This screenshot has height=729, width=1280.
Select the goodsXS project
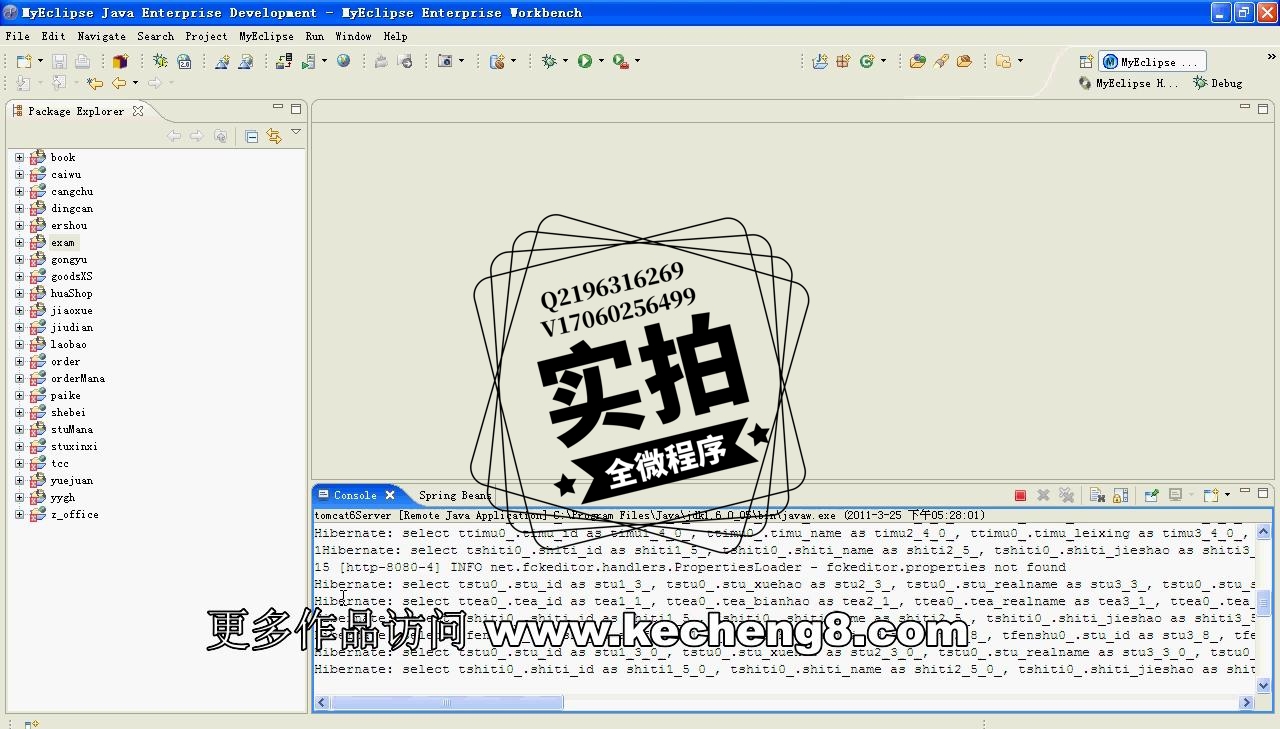coord(72,276)
